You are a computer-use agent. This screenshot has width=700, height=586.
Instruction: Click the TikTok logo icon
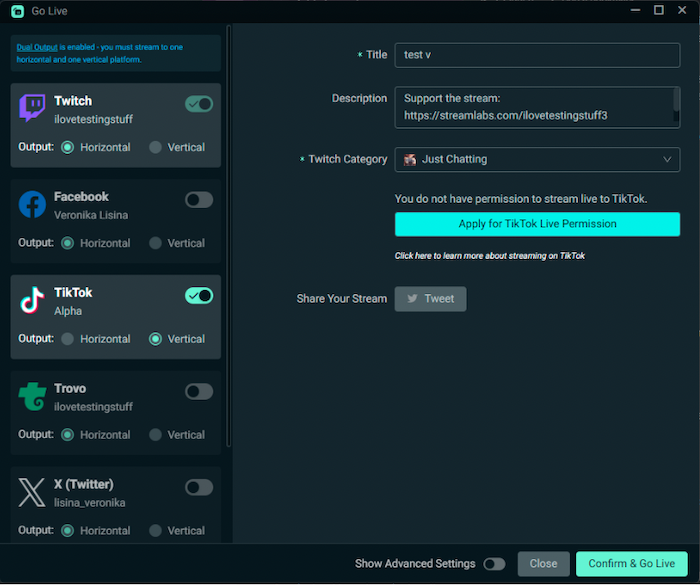pos(32,300)
